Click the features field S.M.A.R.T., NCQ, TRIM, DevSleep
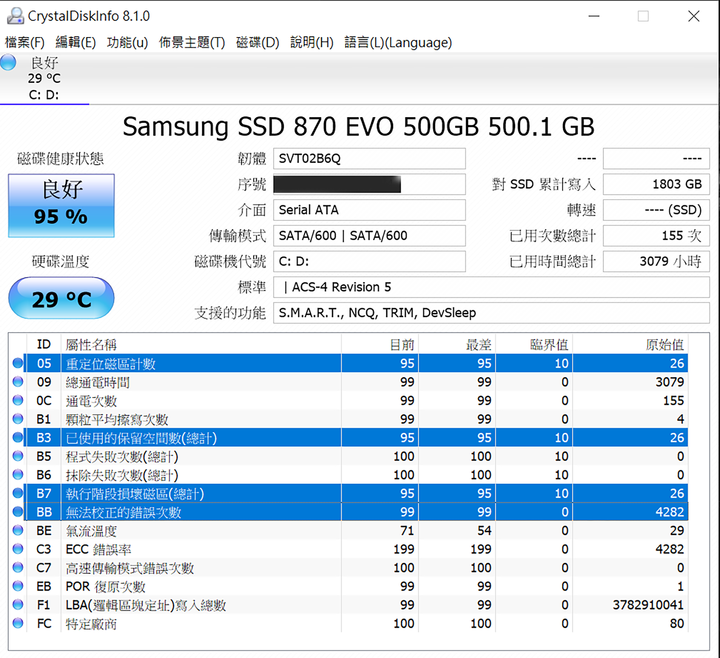This screenshot has width=720, height=658. coord(491,313)
